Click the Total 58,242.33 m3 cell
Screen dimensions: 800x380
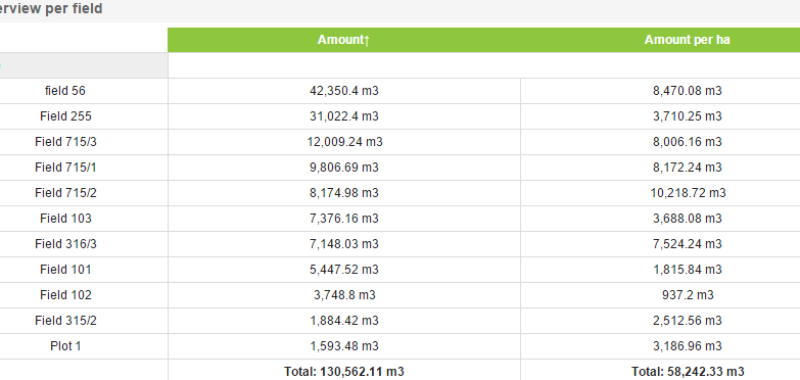pyautogui.click(x=687, y=371)
